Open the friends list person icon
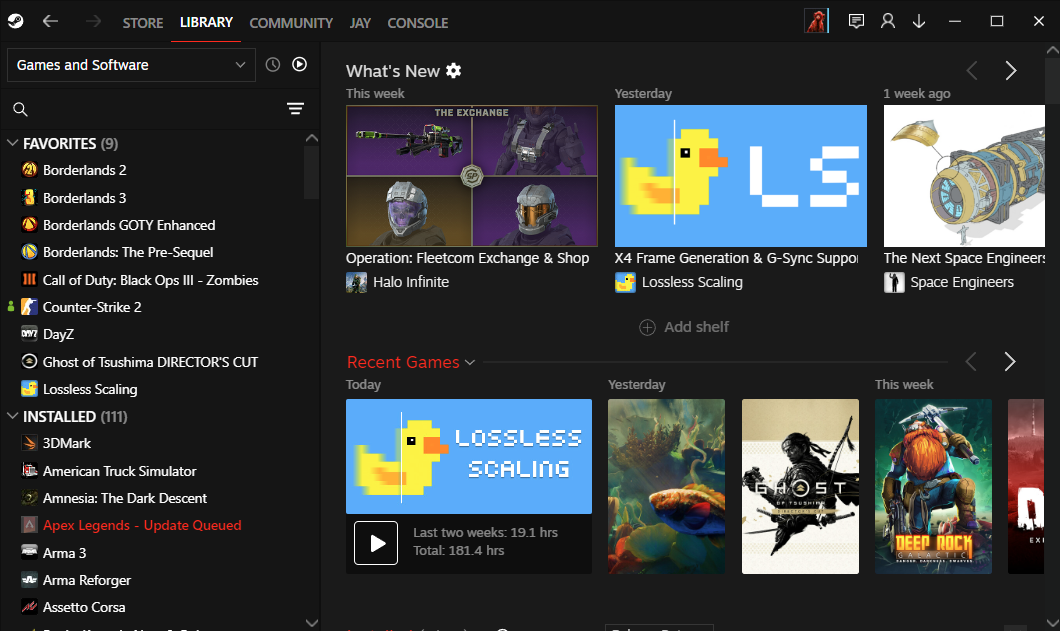 coord(888,22)
